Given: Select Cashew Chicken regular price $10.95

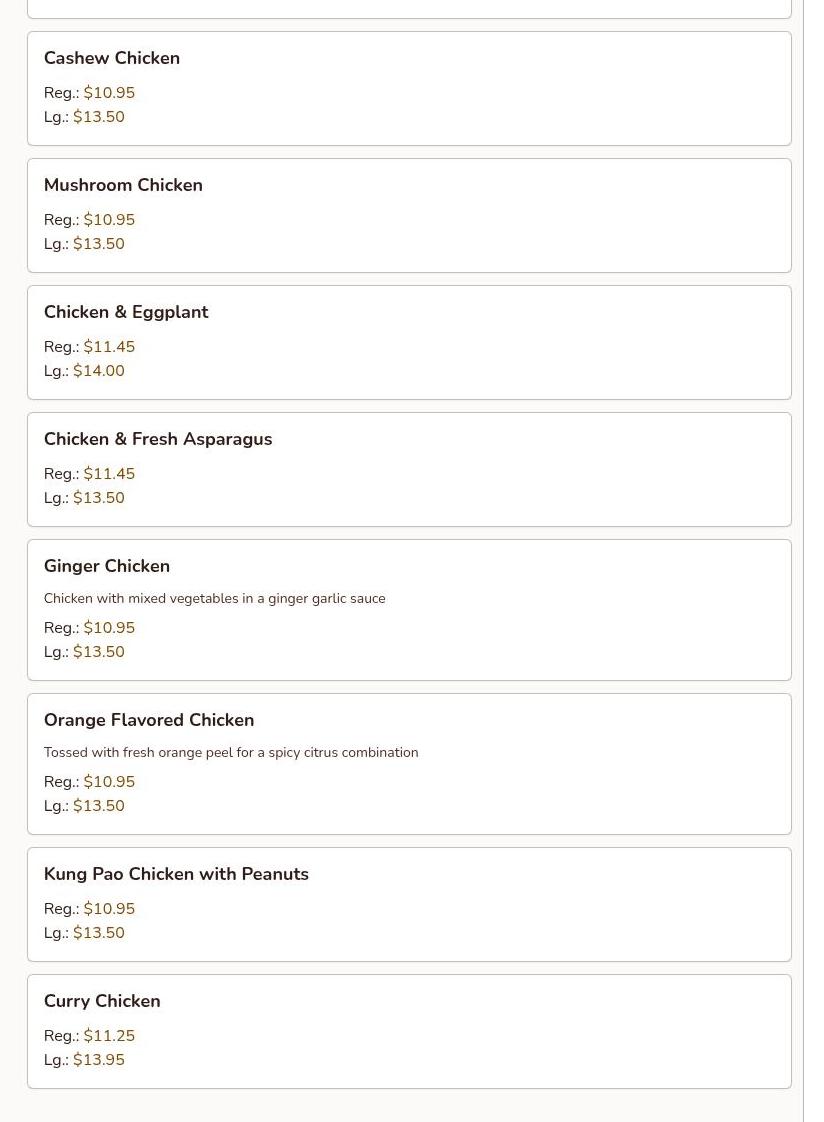Looking at the screenshot, I should click(x=109, y=93).
